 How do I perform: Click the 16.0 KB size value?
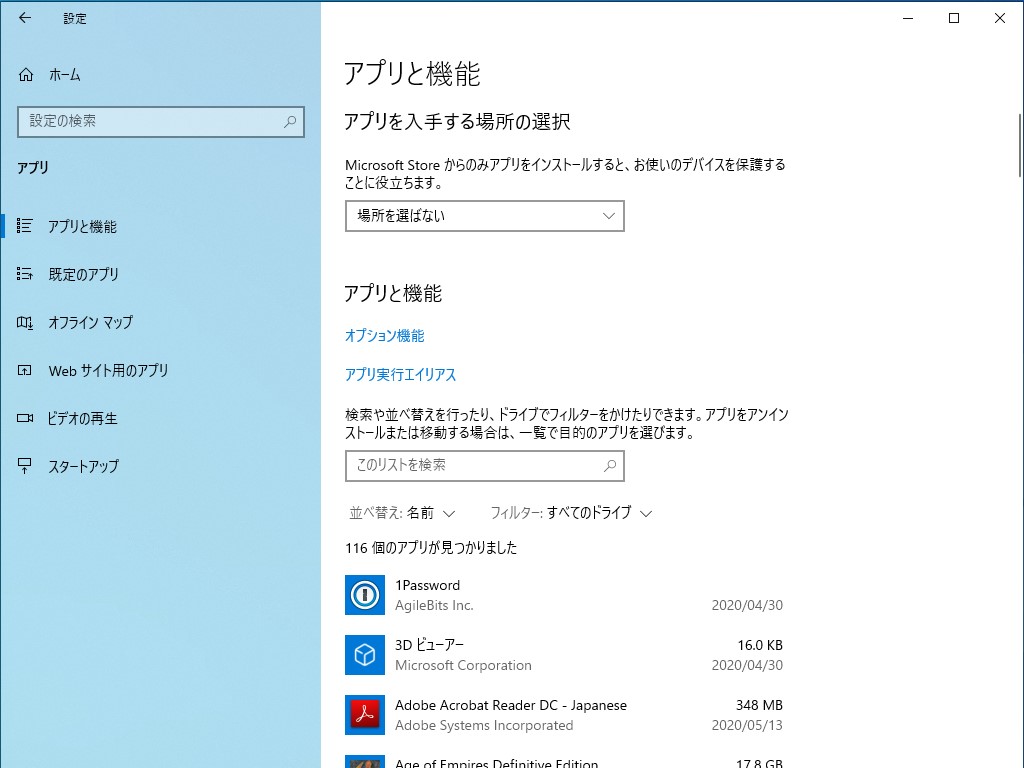tap(760, 645)
